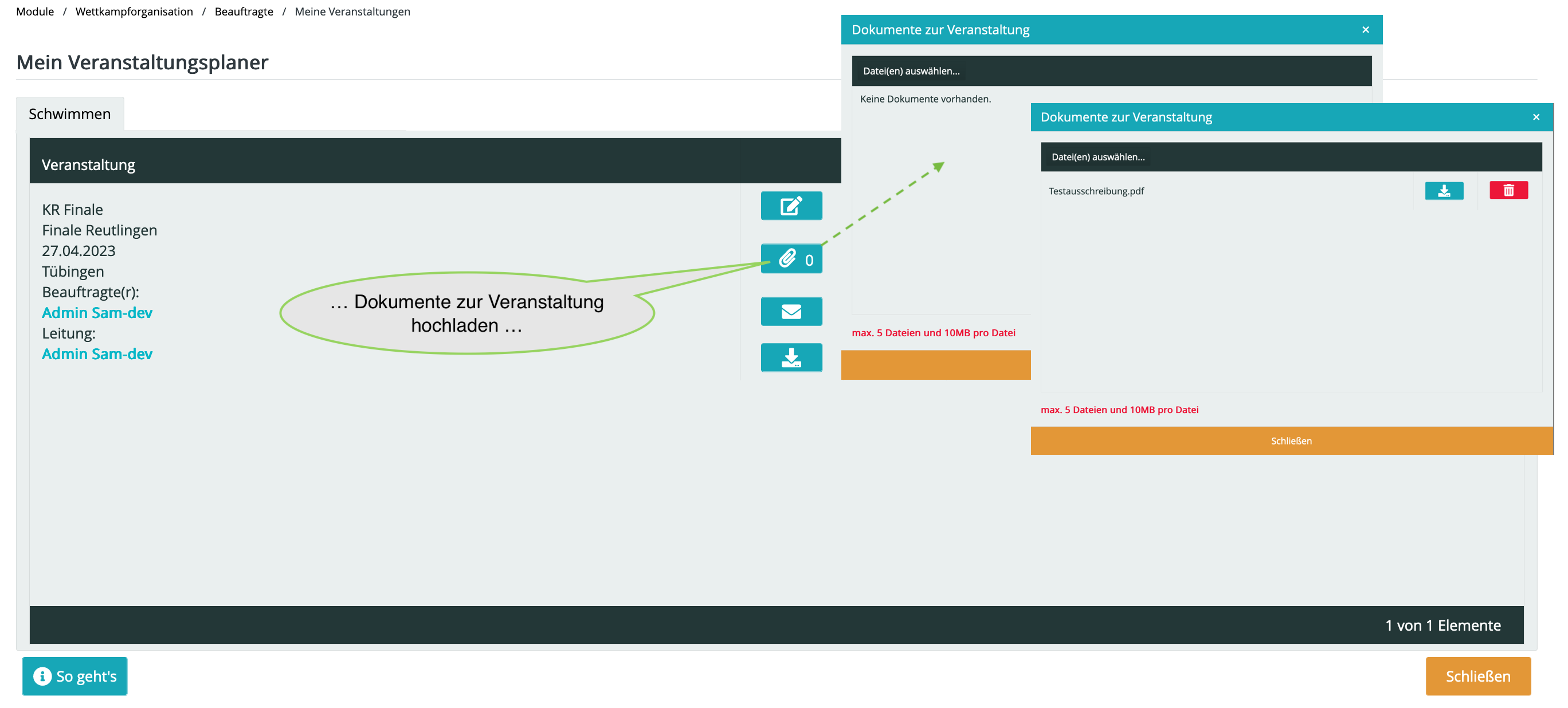This screenshot has width=1568, height=708.
Task: Click Admin Sam-dev under Leitung
Action: [97, 354]
